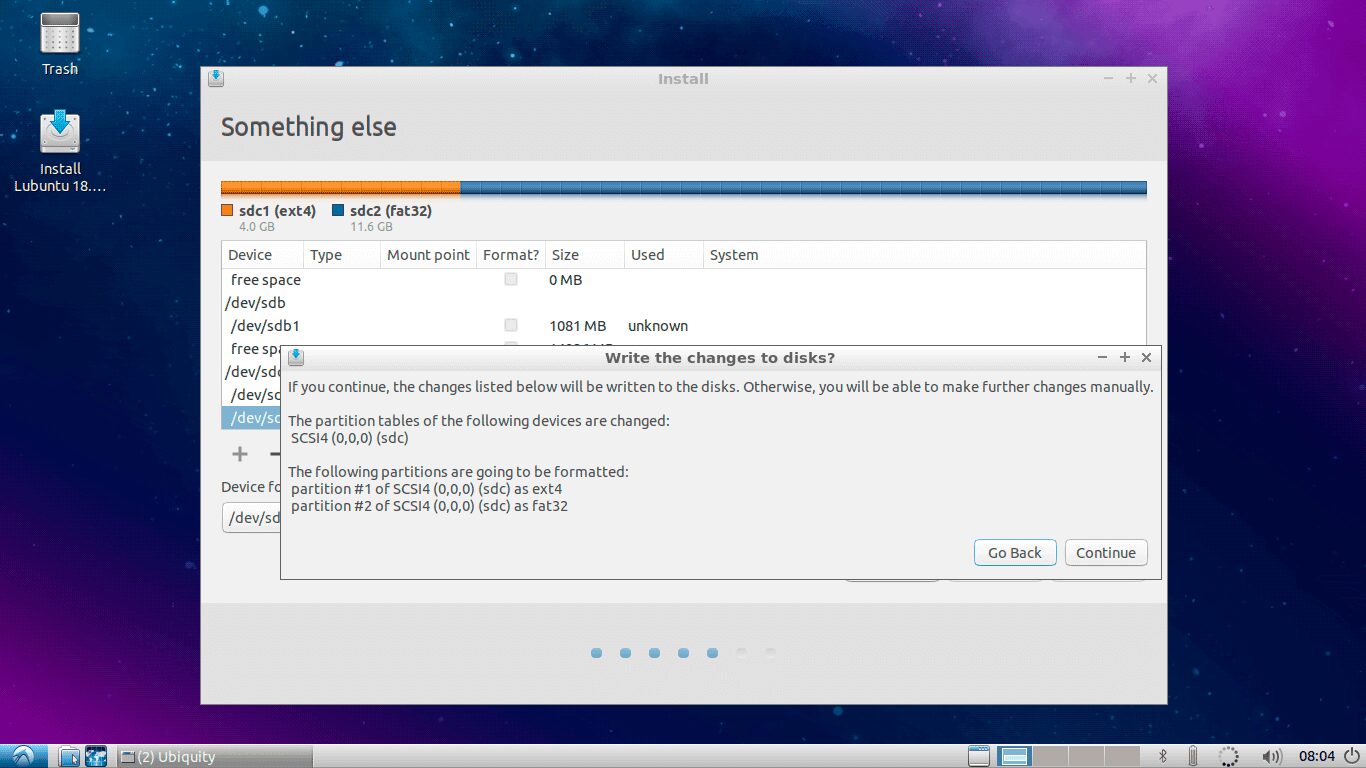Image resolution: width=1366 pixels, height=768 pixels.
Task: Adjust sound via the volume tray icon
Action: (1271, 756)
